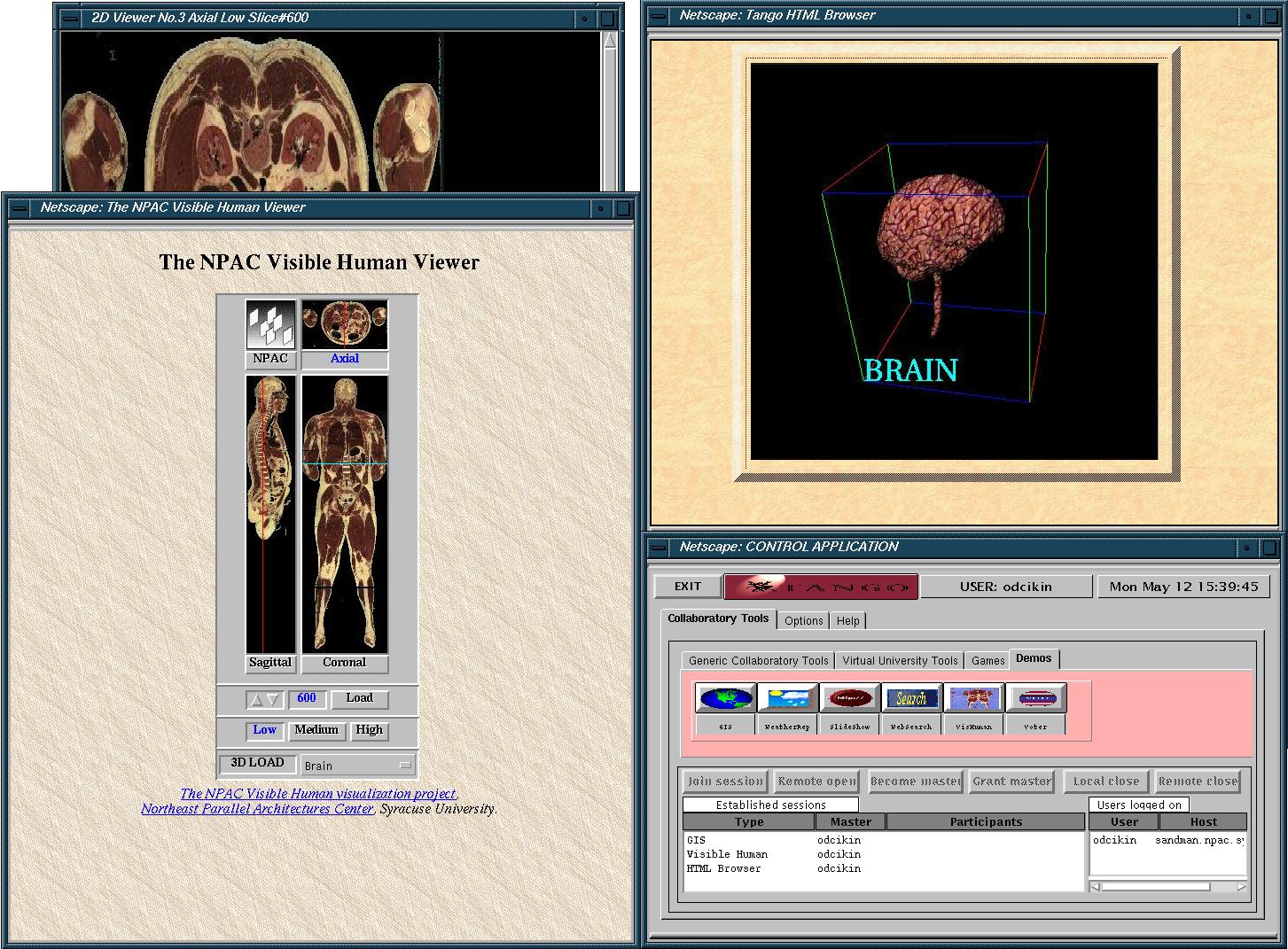Click the Remote open button
The width and height of the screenshot is (1288, 949).
[816, 782]
